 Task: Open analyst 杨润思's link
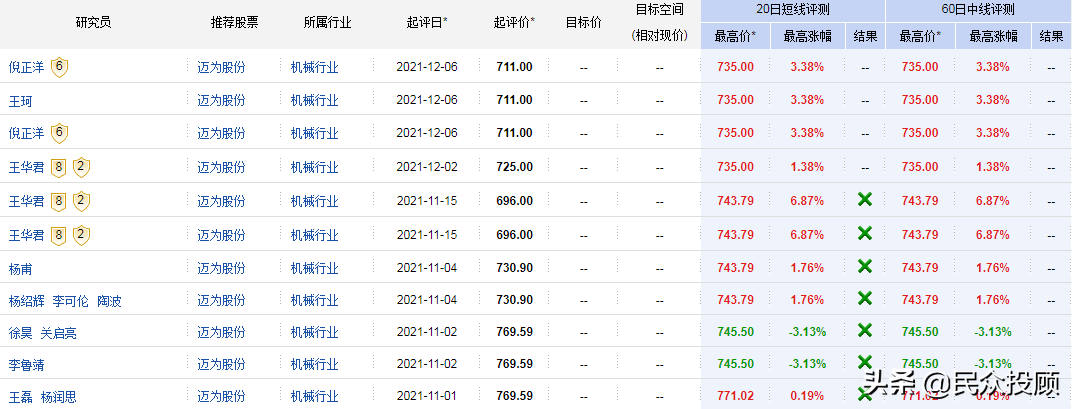59,397
